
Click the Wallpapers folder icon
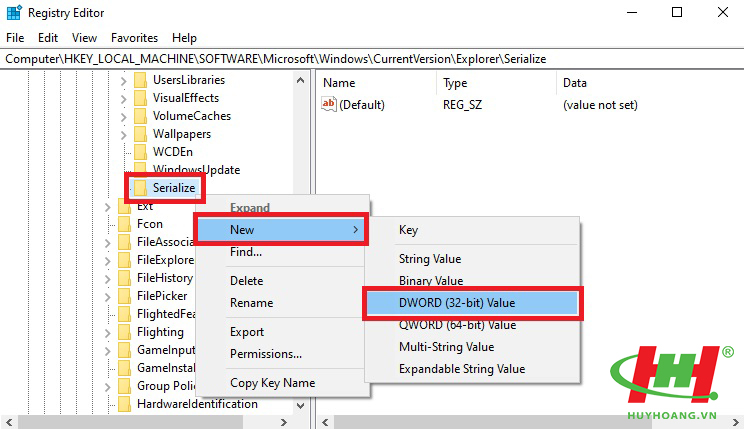140,134
